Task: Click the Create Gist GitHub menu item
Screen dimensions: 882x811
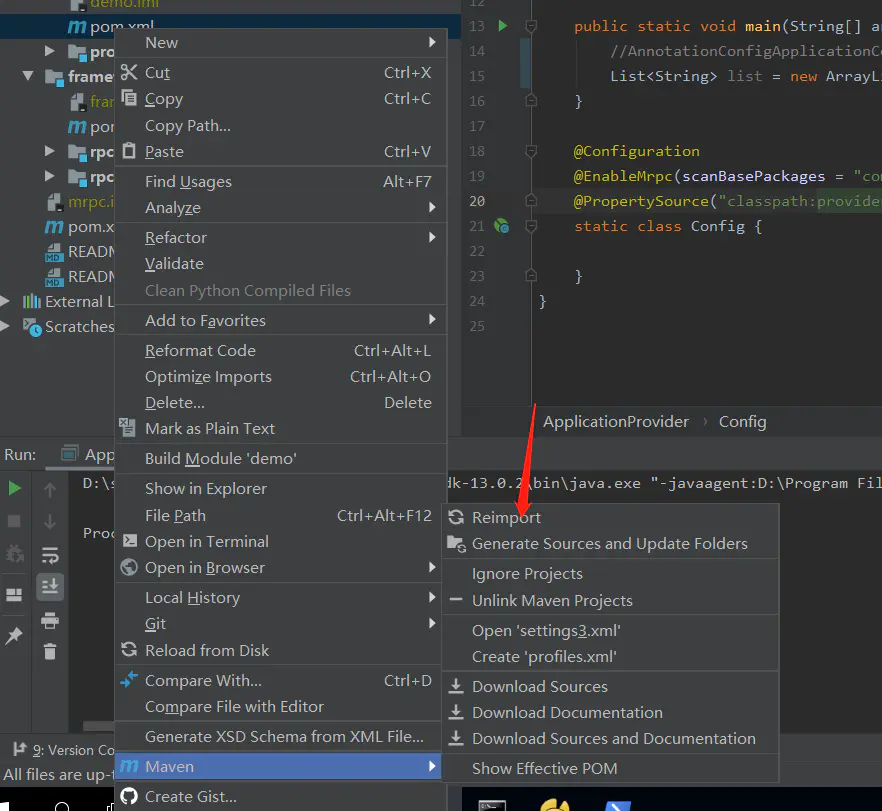Action: tap(190, 797)
